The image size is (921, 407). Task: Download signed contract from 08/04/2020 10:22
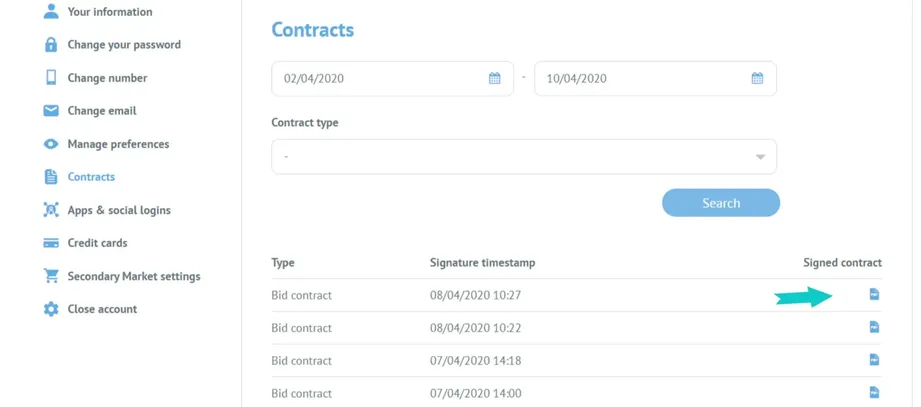coord(874,327)
